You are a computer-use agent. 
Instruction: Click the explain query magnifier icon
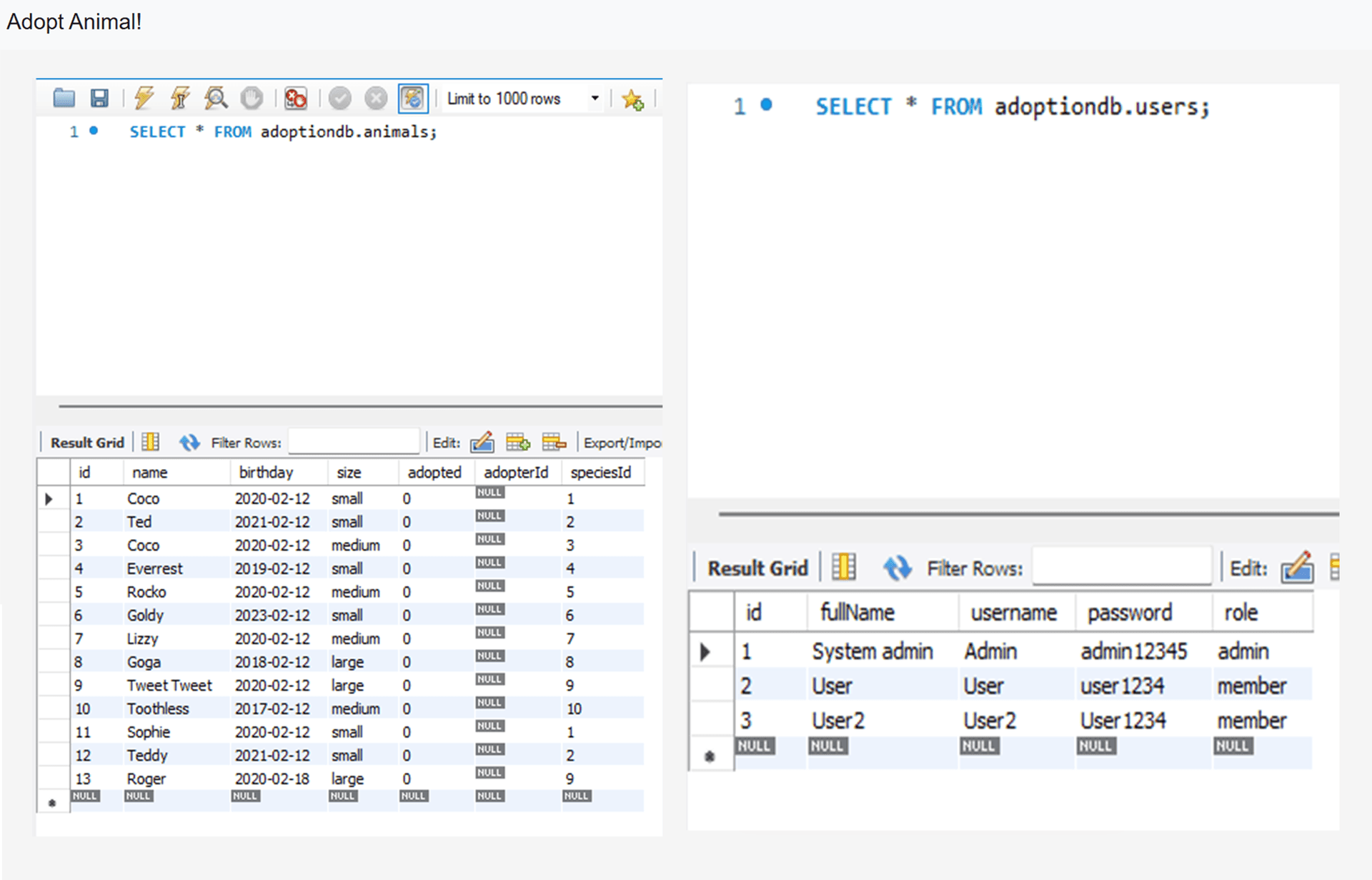pyautogui.click(x=216, y=98)
